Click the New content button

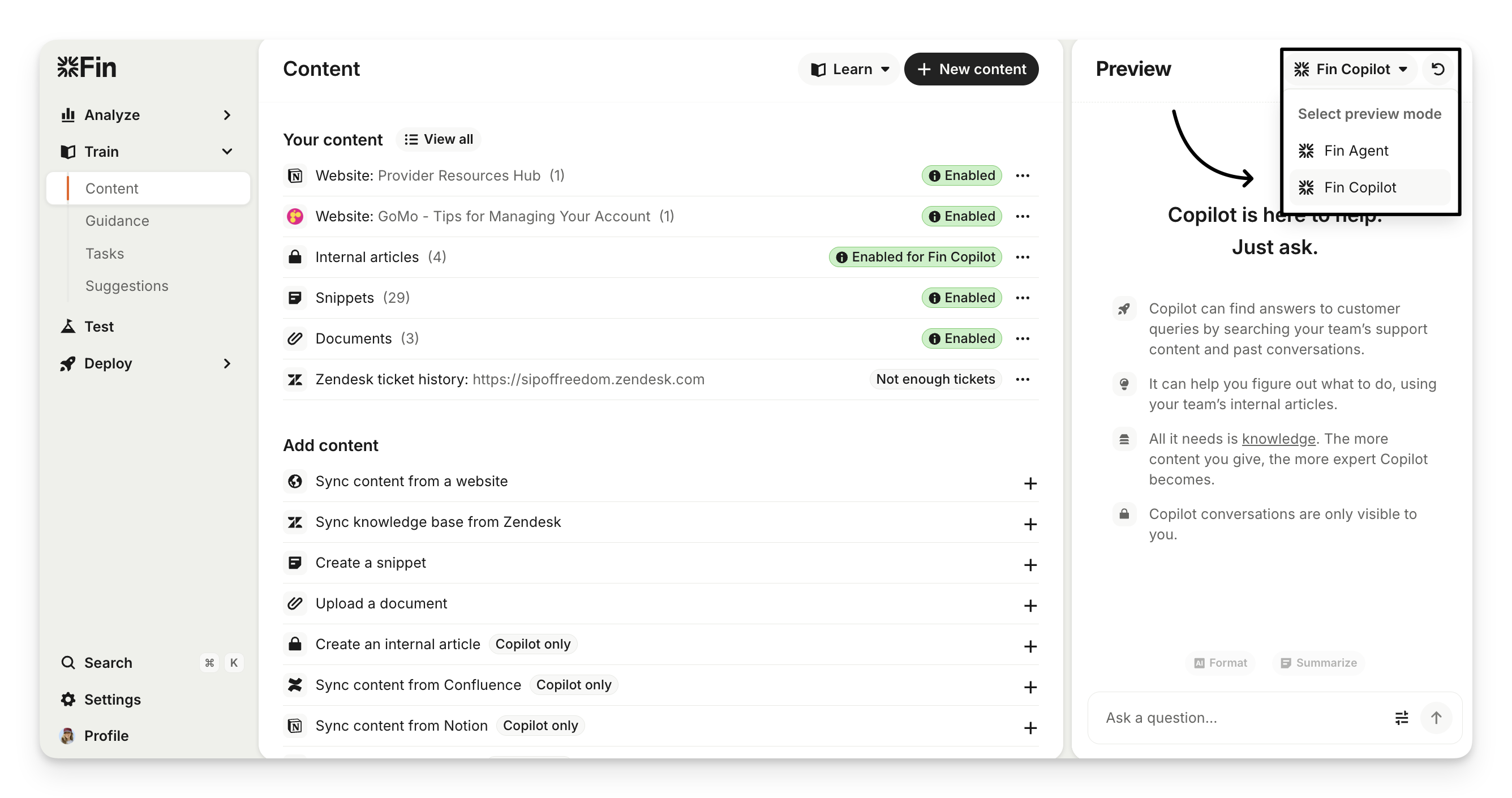971,69
